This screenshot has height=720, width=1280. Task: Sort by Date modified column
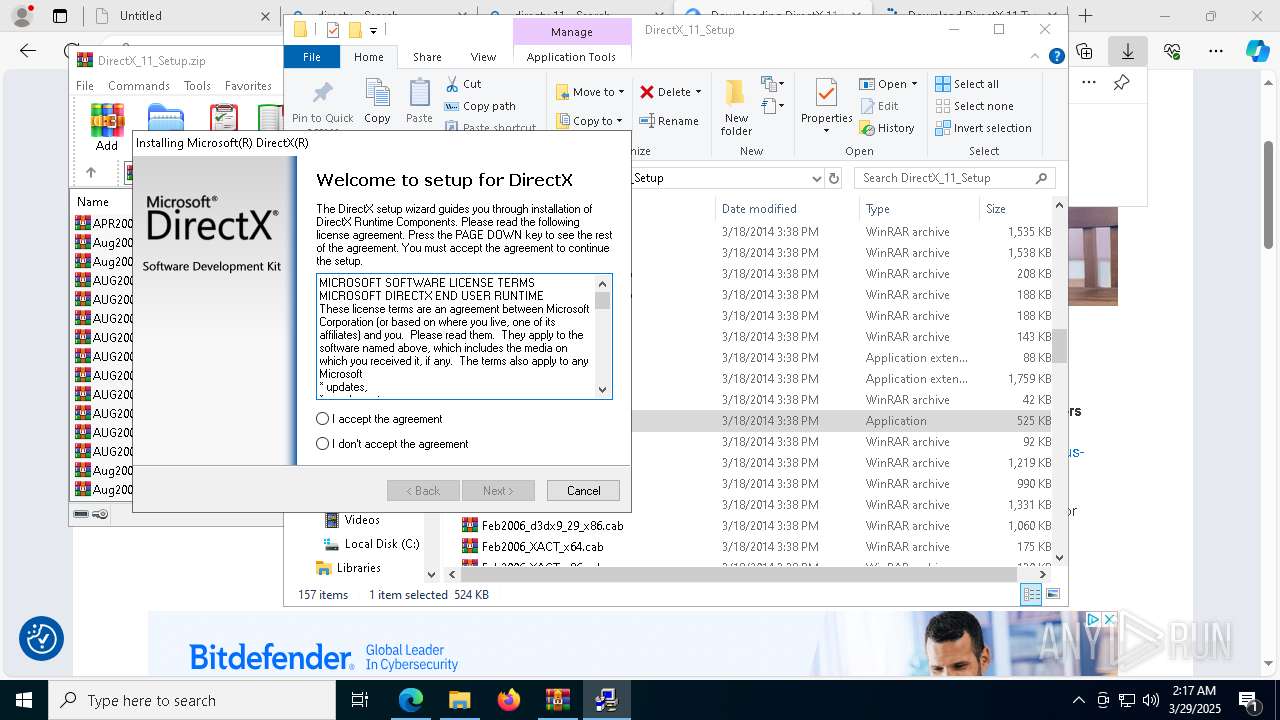point(759,209)
